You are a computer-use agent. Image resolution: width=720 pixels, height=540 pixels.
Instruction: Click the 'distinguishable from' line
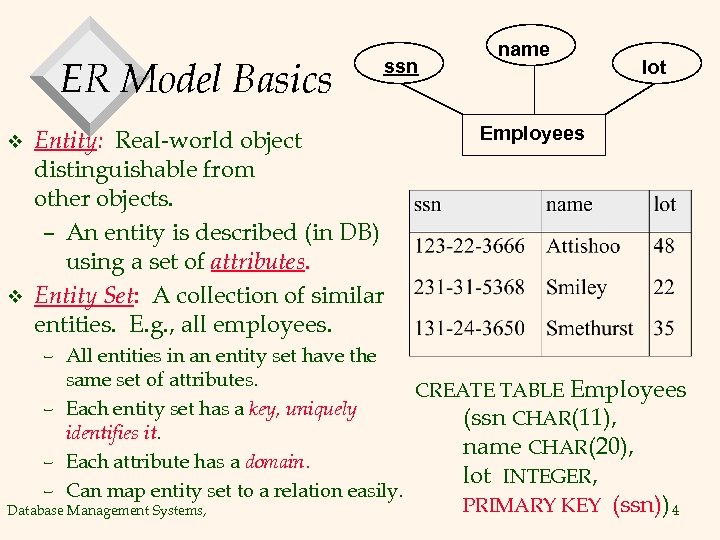(x=144, y=170)
